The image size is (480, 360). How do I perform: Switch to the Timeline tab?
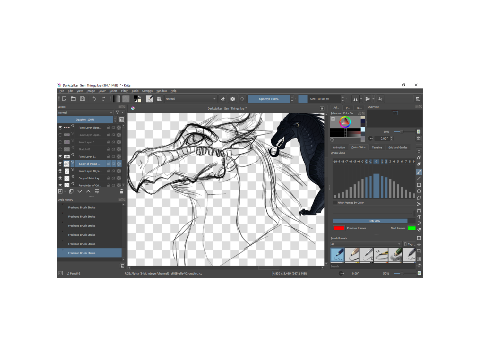[x=377, y=147]
